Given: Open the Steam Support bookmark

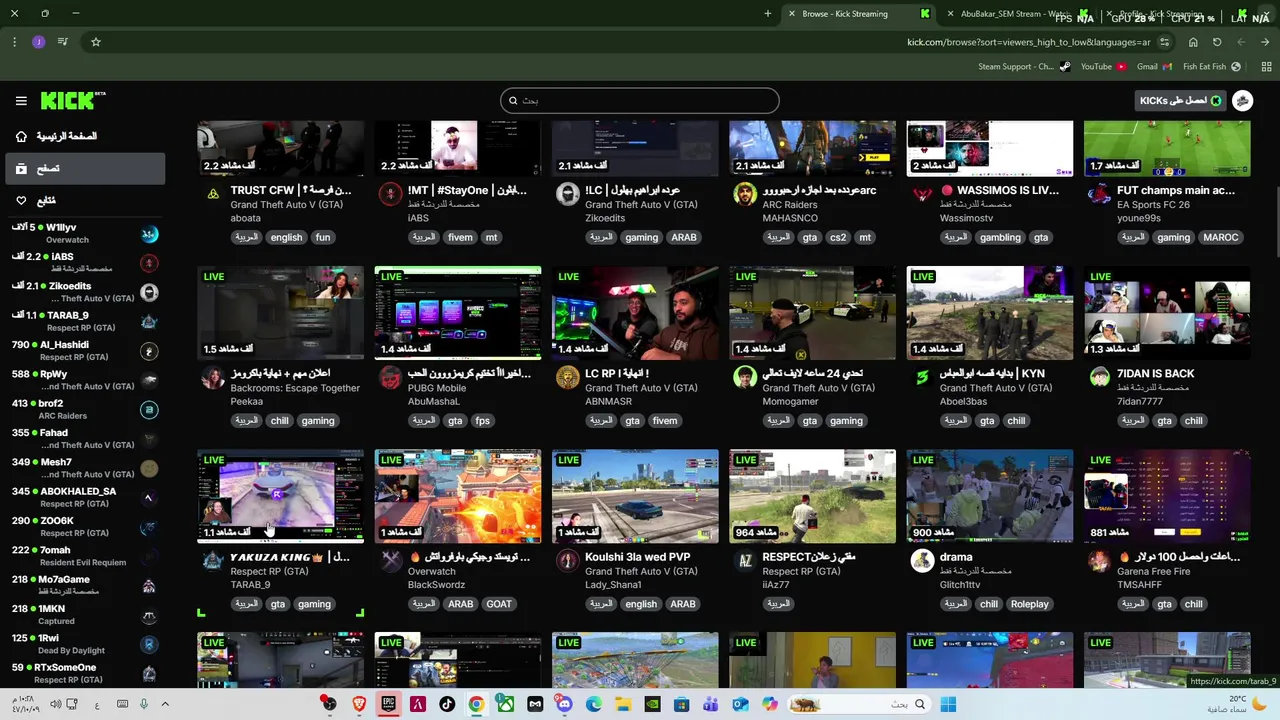Looking at the screenshot, I should click(x=1023, y=67).
